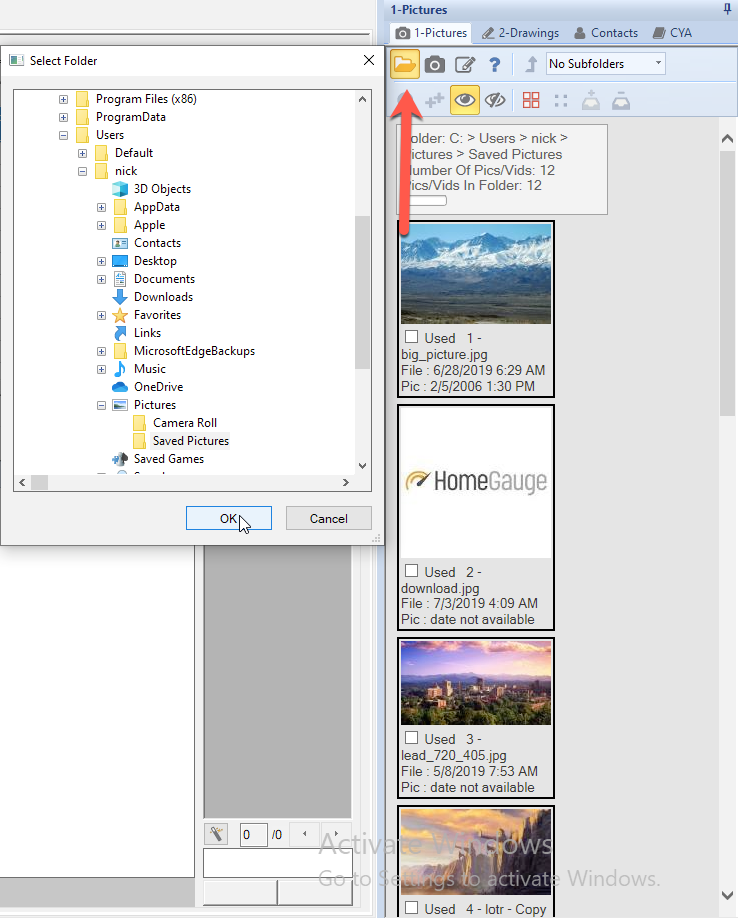Check the Used box for download.jpg
Image resolution: width=738 pixels, height=918 pixels.
click(411, 571)
